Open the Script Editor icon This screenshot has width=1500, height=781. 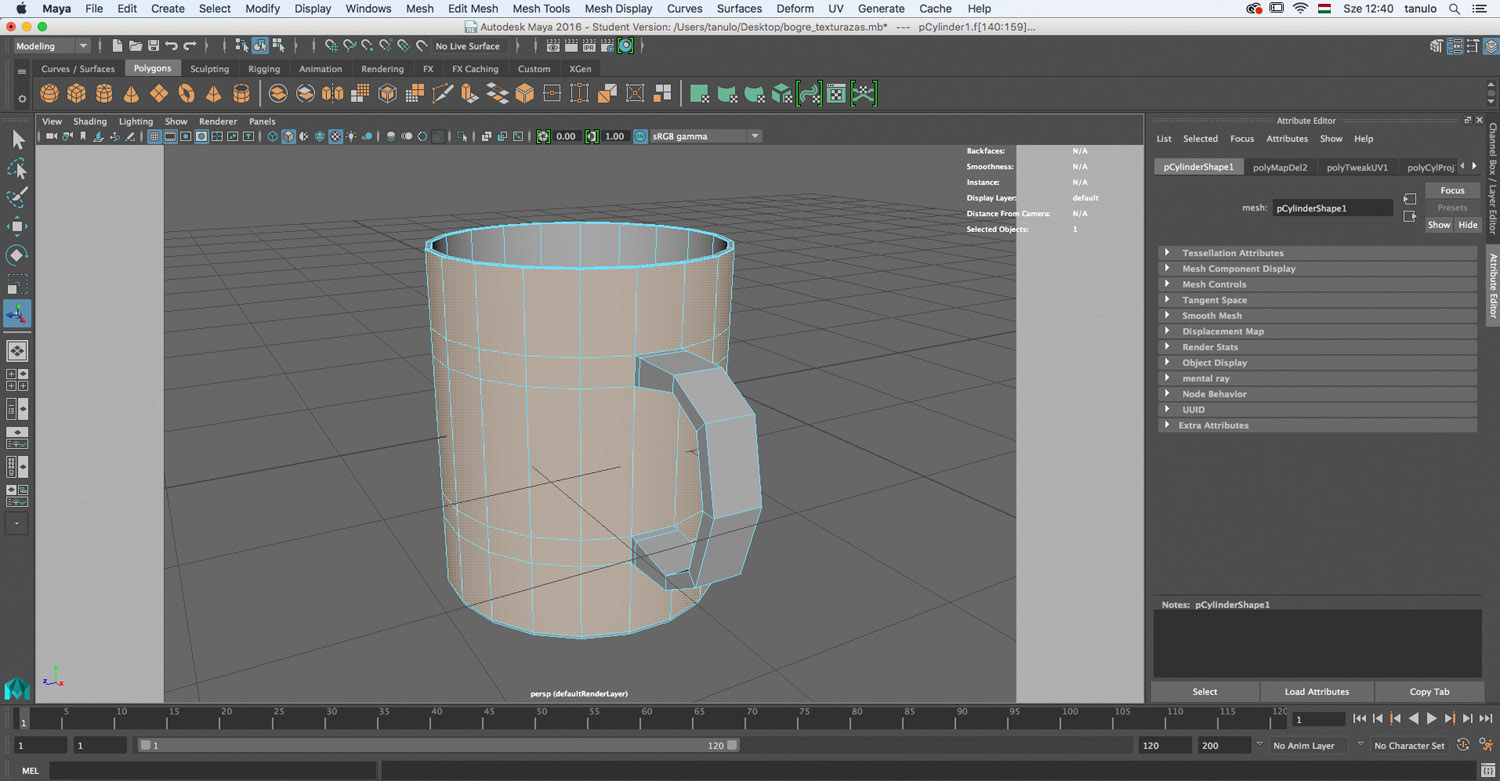click(x=1488, y=770)
